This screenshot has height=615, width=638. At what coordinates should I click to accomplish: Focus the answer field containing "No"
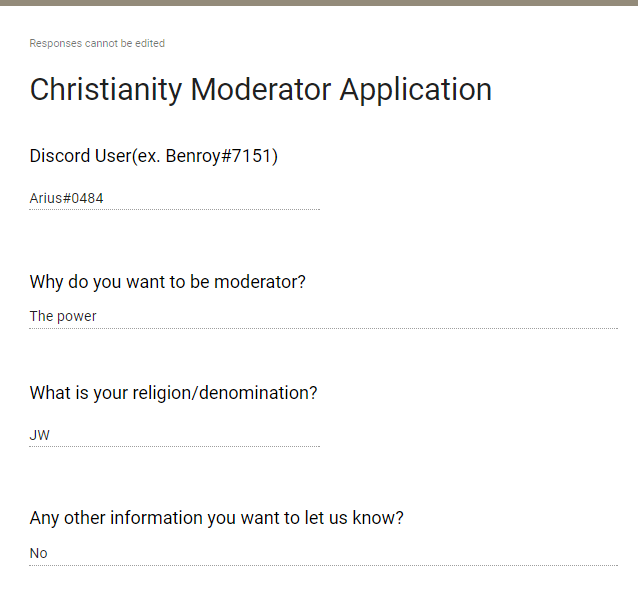click(323, 553)
